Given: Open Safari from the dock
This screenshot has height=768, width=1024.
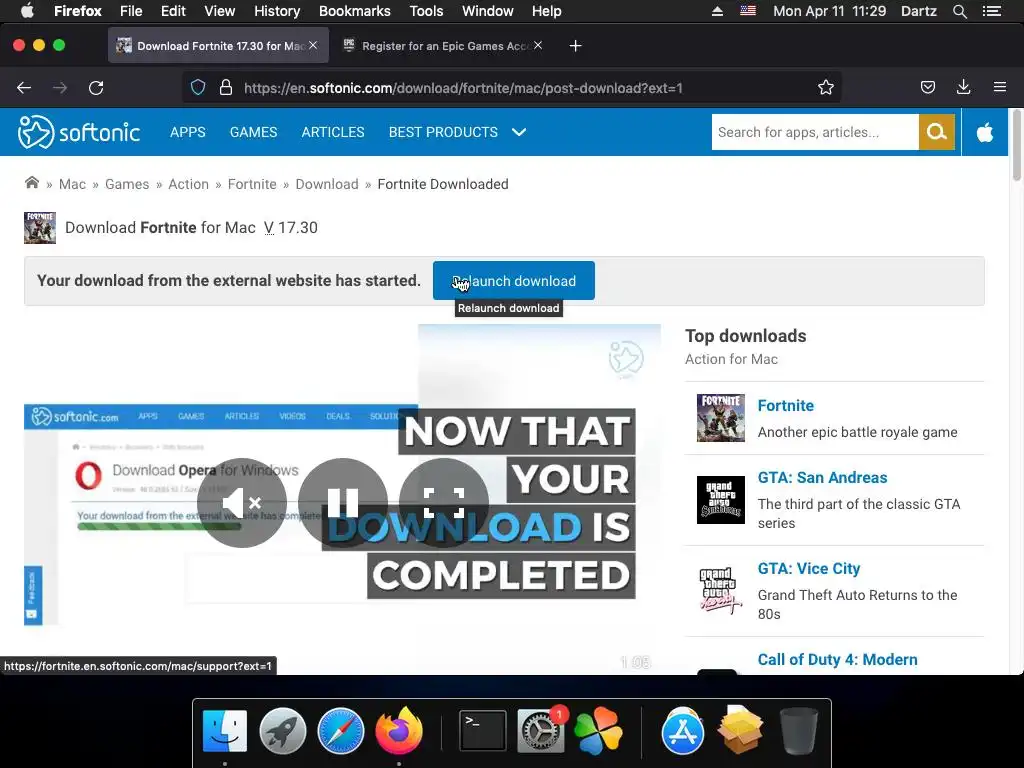Looking at the screenshot, I should 340,731.
